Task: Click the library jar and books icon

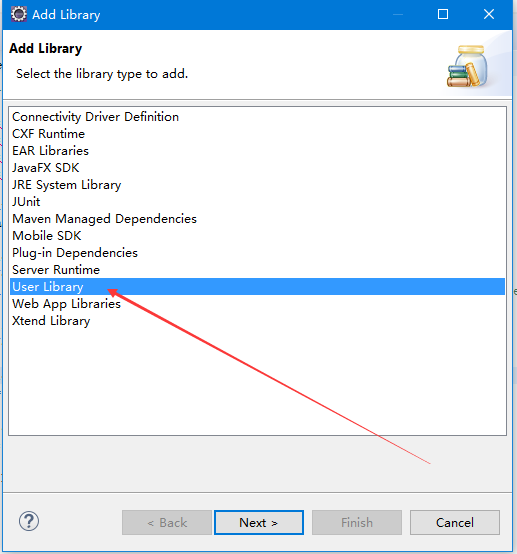Action: (x=467, y=66)
